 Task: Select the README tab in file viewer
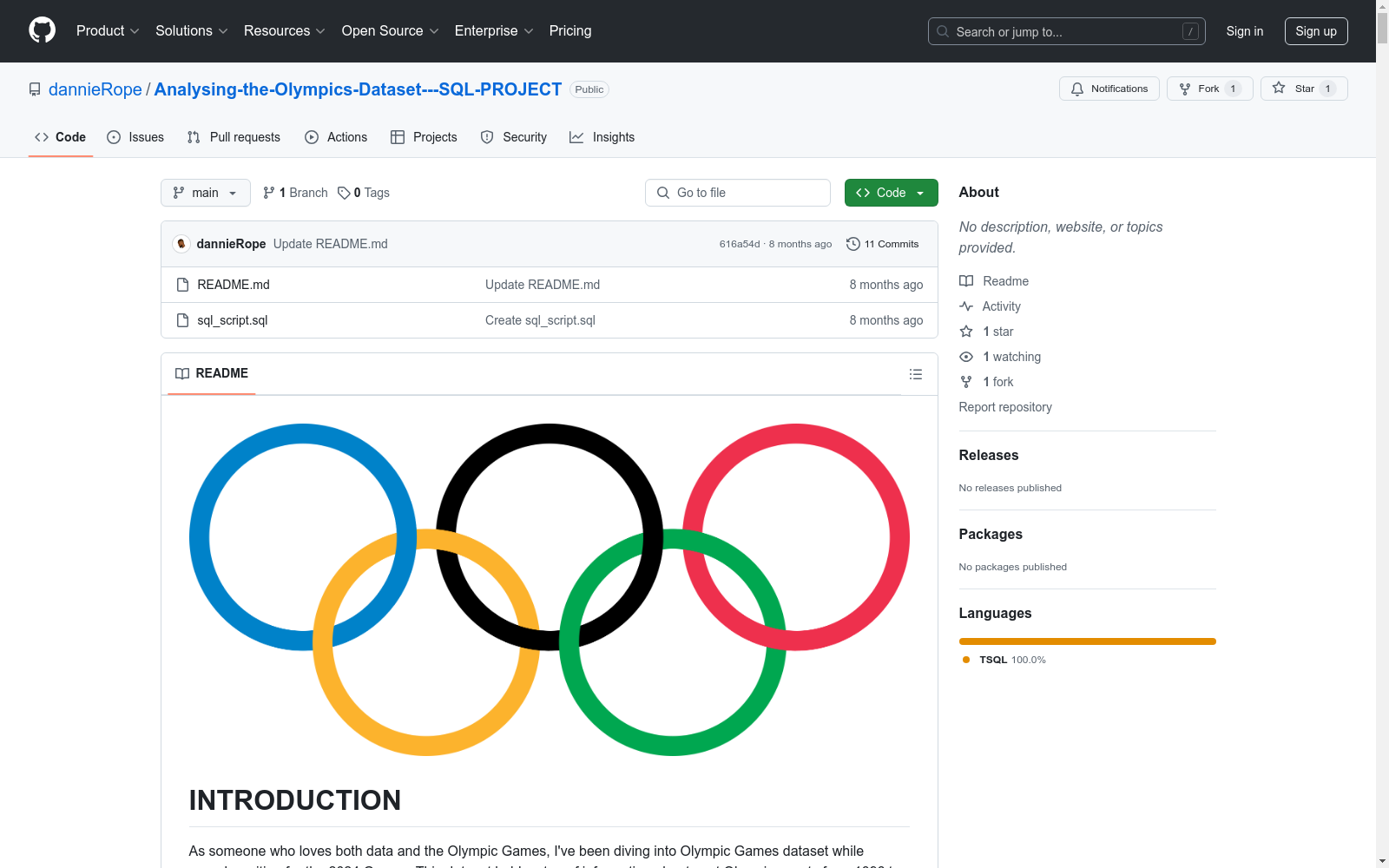pos(212,373)
